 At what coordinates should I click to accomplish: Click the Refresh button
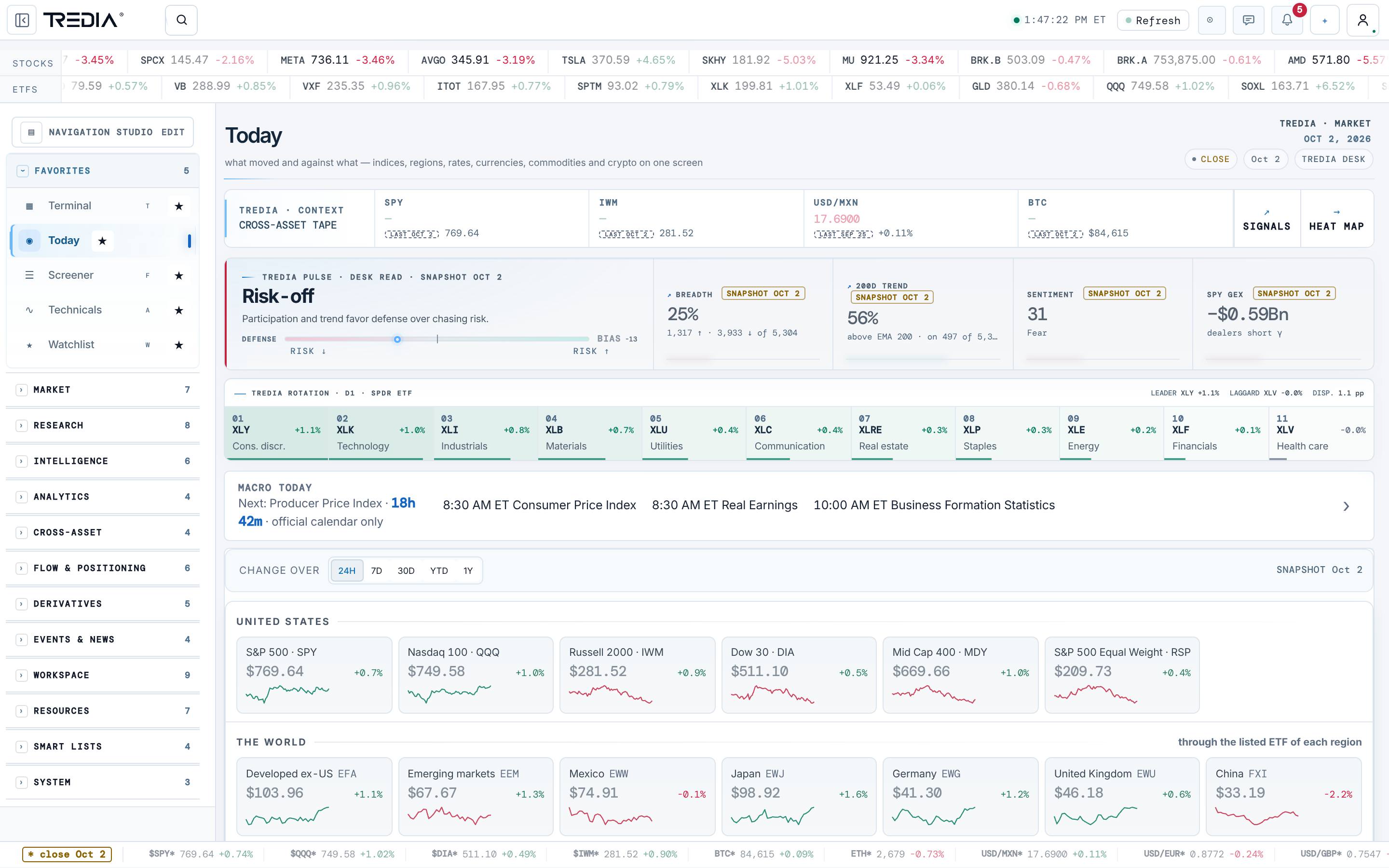[x=1153, y=20]
